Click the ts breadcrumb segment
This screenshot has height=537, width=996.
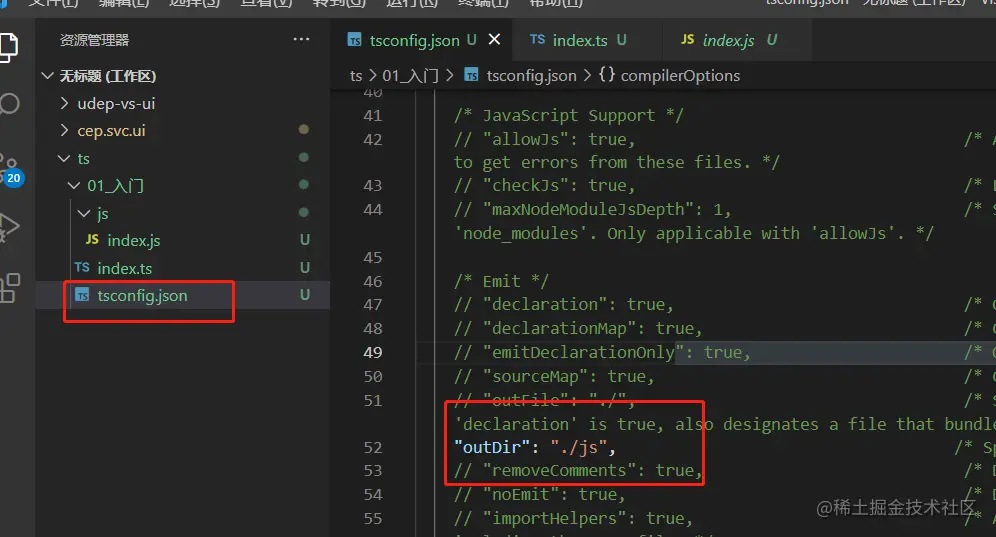pyautogui.click(x=356, y=76)
